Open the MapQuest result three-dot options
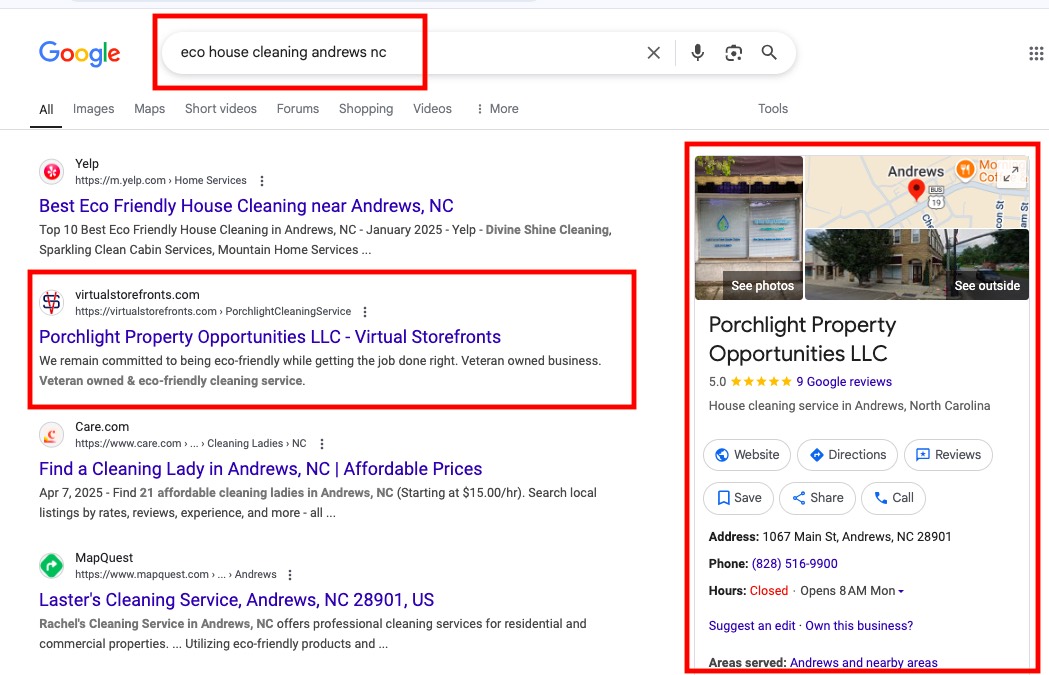Screen dimensions: 1049x675 [290, 575]
